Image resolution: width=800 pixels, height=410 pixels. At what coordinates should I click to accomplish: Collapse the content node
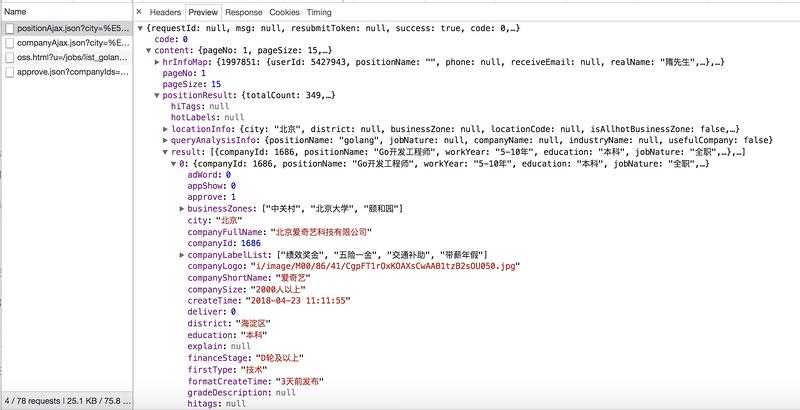tap(148, 50)
